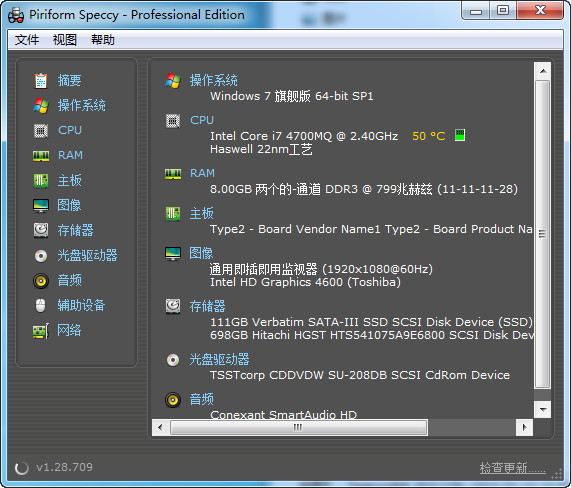571x488 pixels.
Task: Click the Windows 7 旗舰版 64-bit SP1 text
Action: click(292, 97)
